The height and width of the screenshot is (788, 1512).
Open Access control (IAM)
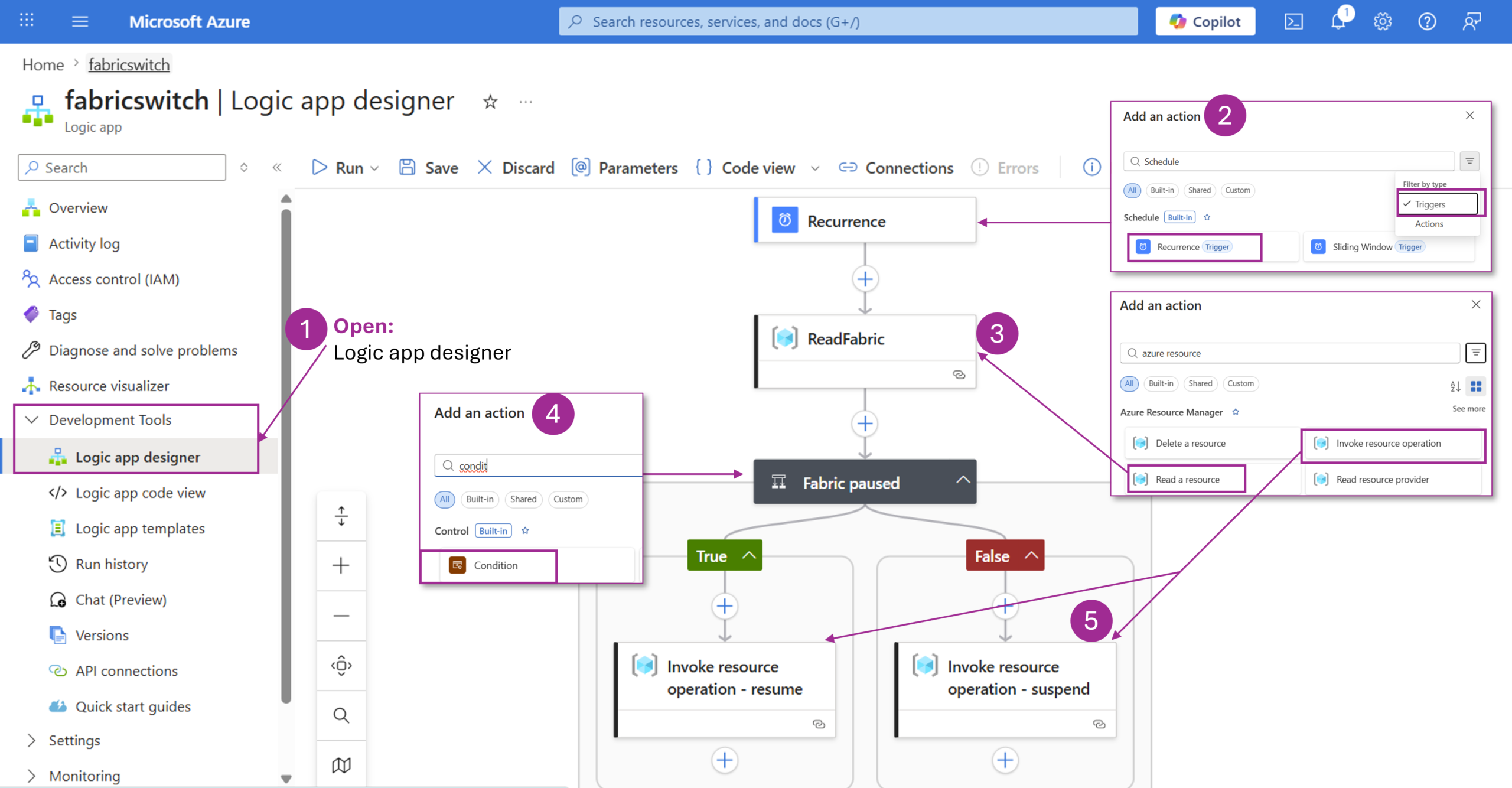114,279
